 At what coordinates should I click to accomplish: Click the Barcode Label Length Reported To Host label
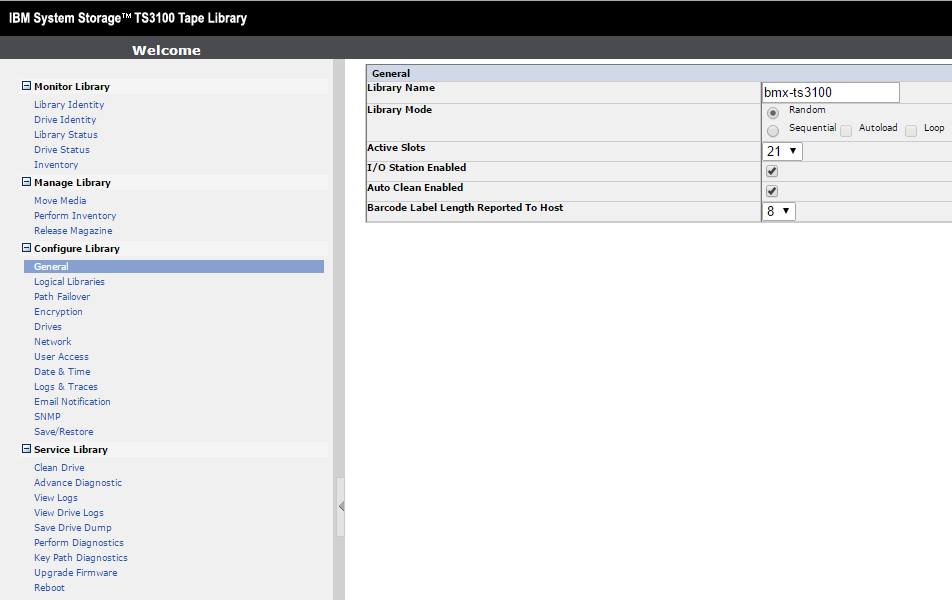465,208
